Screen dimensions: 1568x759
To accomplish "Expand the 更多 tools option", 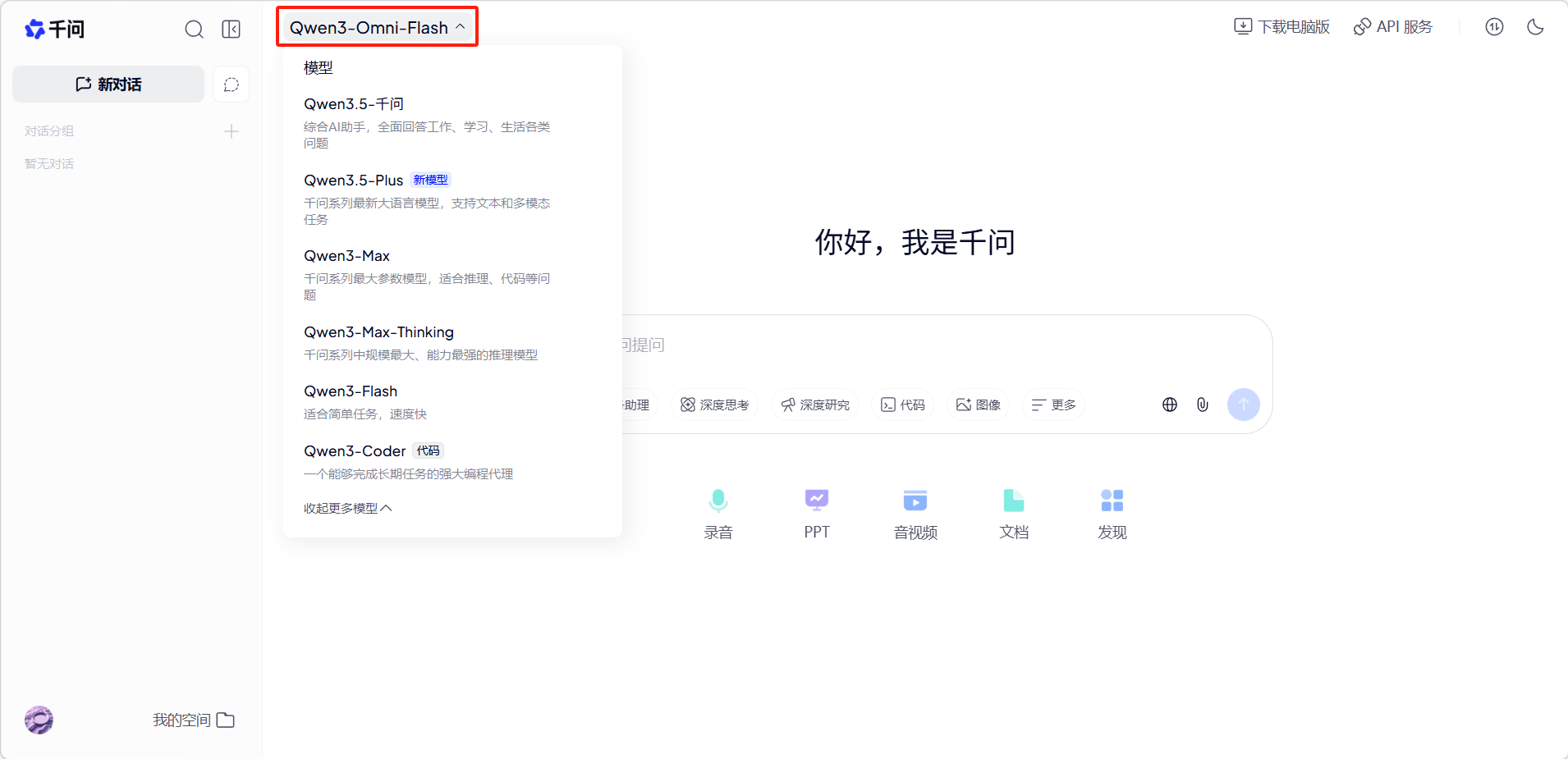I will [1054, 405].
